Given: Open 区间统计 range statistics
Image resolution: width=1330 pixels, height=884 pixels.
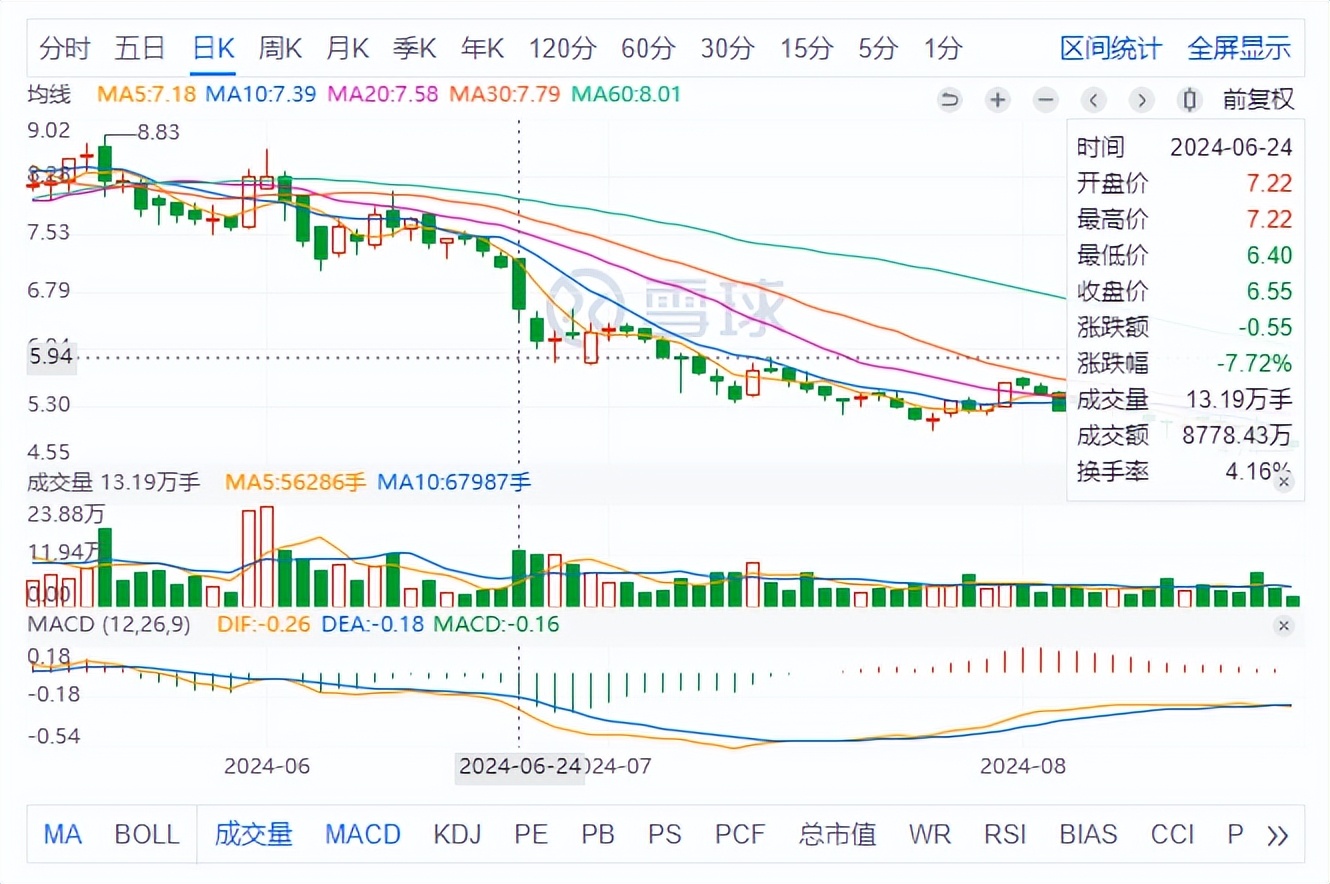Looking at the screenshot, I should coord(1111,48).
